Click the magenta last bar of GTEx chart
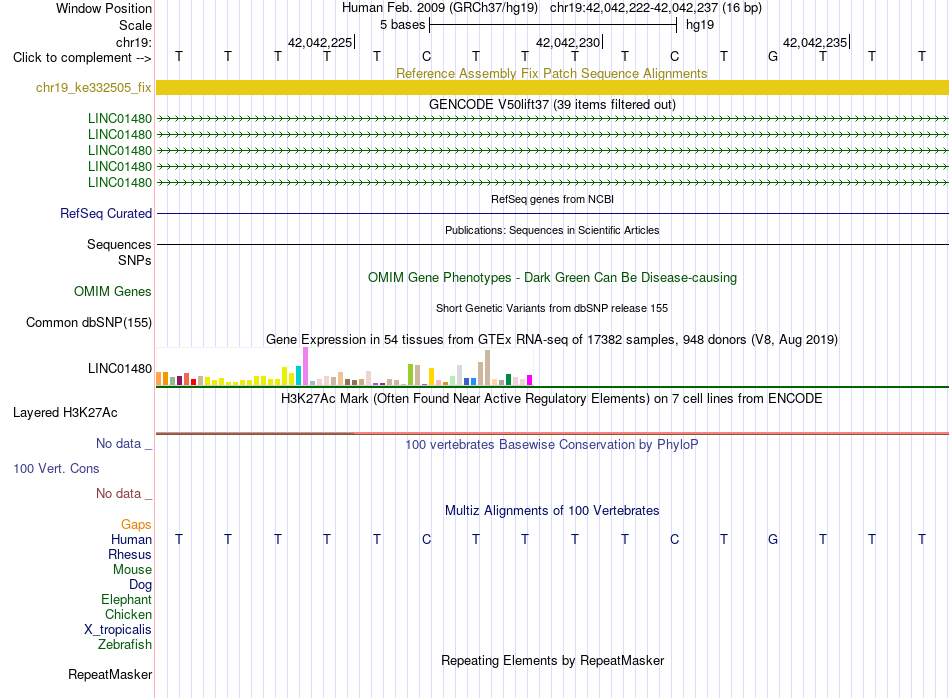Image resolution: width=950 pixels, height=698 pixels. point(530,381)
